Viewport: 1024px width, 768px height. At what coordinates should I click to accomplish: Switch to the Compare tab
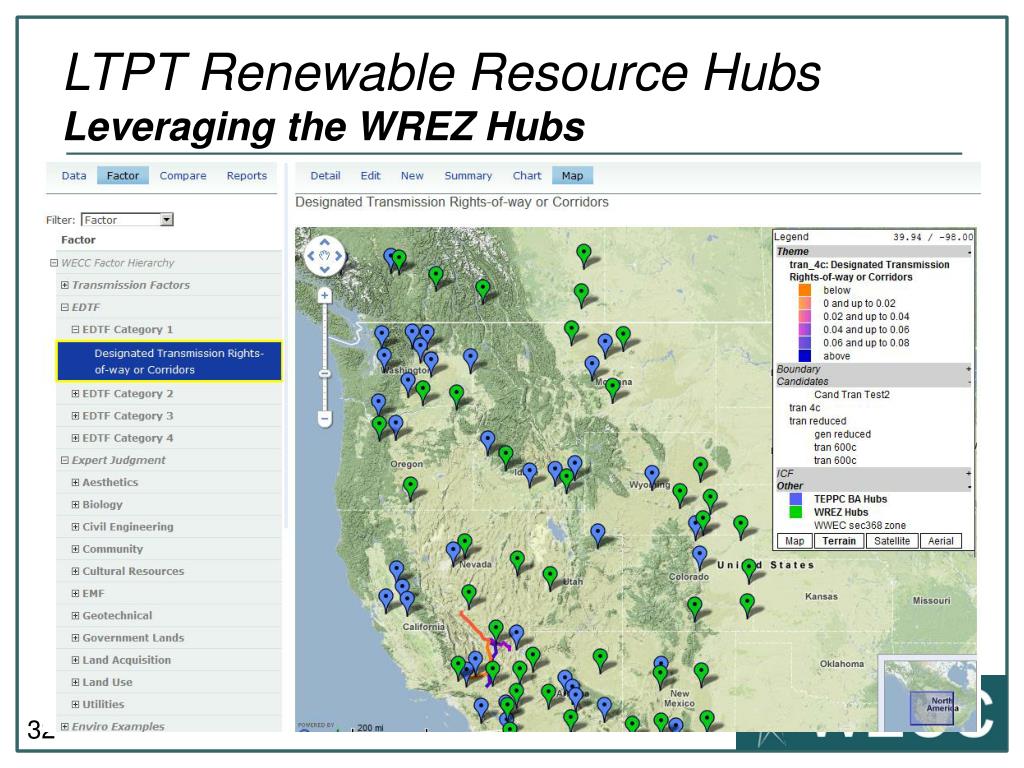coord(183,176)
